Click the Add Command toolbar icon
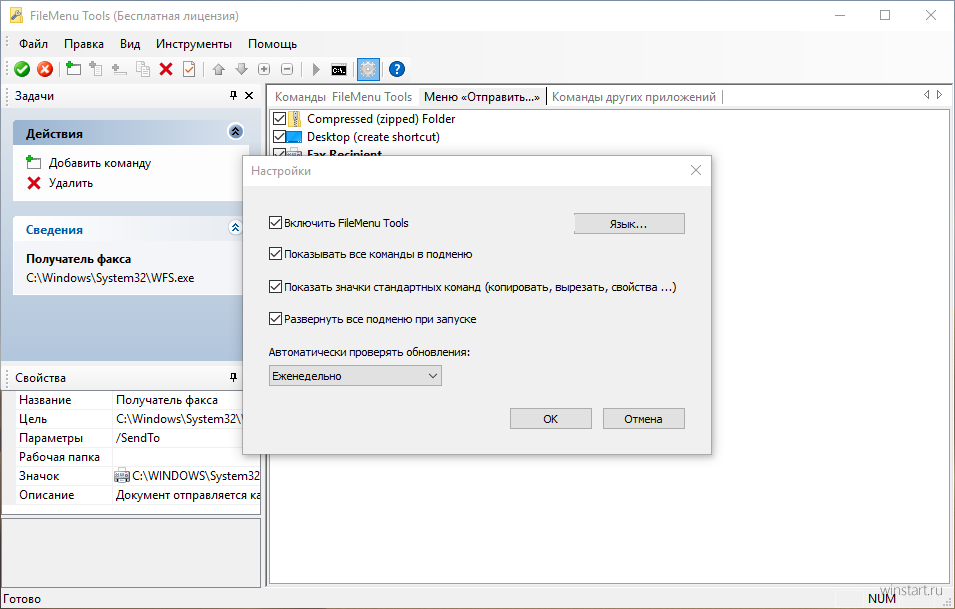 tap(73, 69)
